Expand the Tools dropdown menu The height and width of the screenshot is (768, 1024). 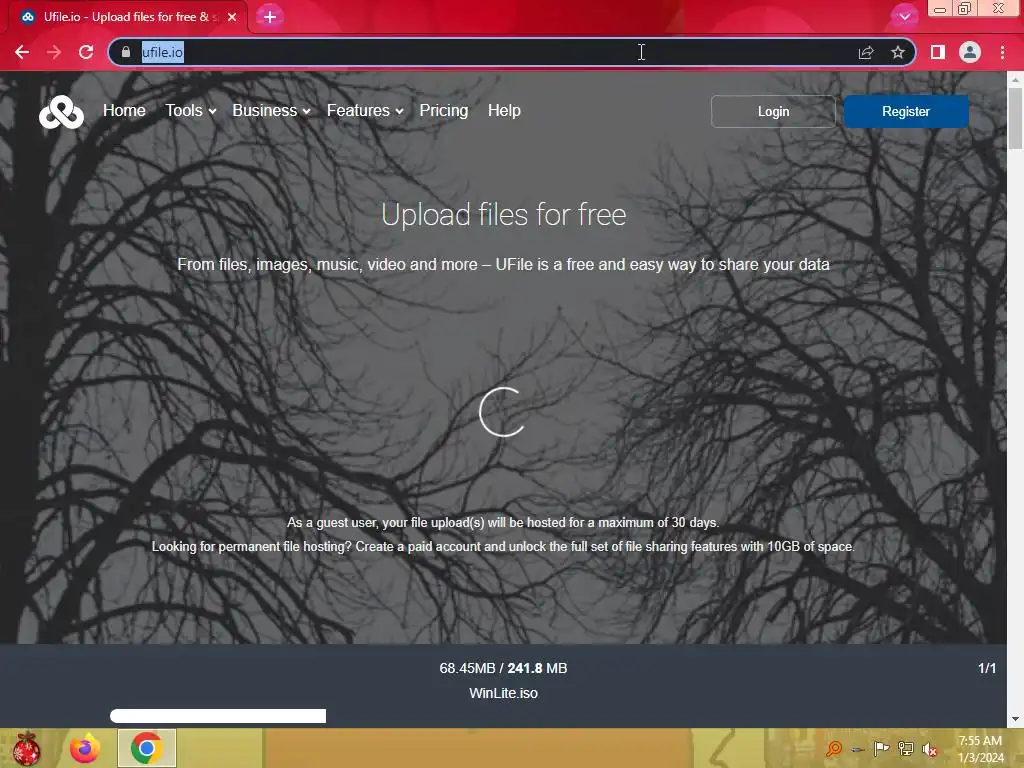pos(191,110)
